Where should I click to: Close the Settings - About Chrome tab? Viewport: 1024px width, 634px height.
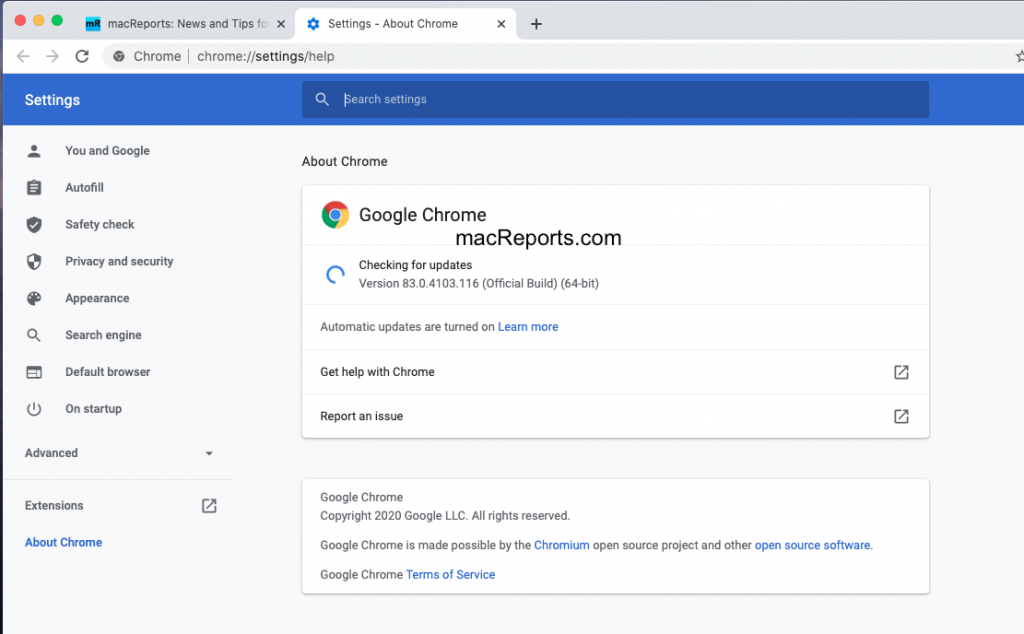click(x=501, y=24)
